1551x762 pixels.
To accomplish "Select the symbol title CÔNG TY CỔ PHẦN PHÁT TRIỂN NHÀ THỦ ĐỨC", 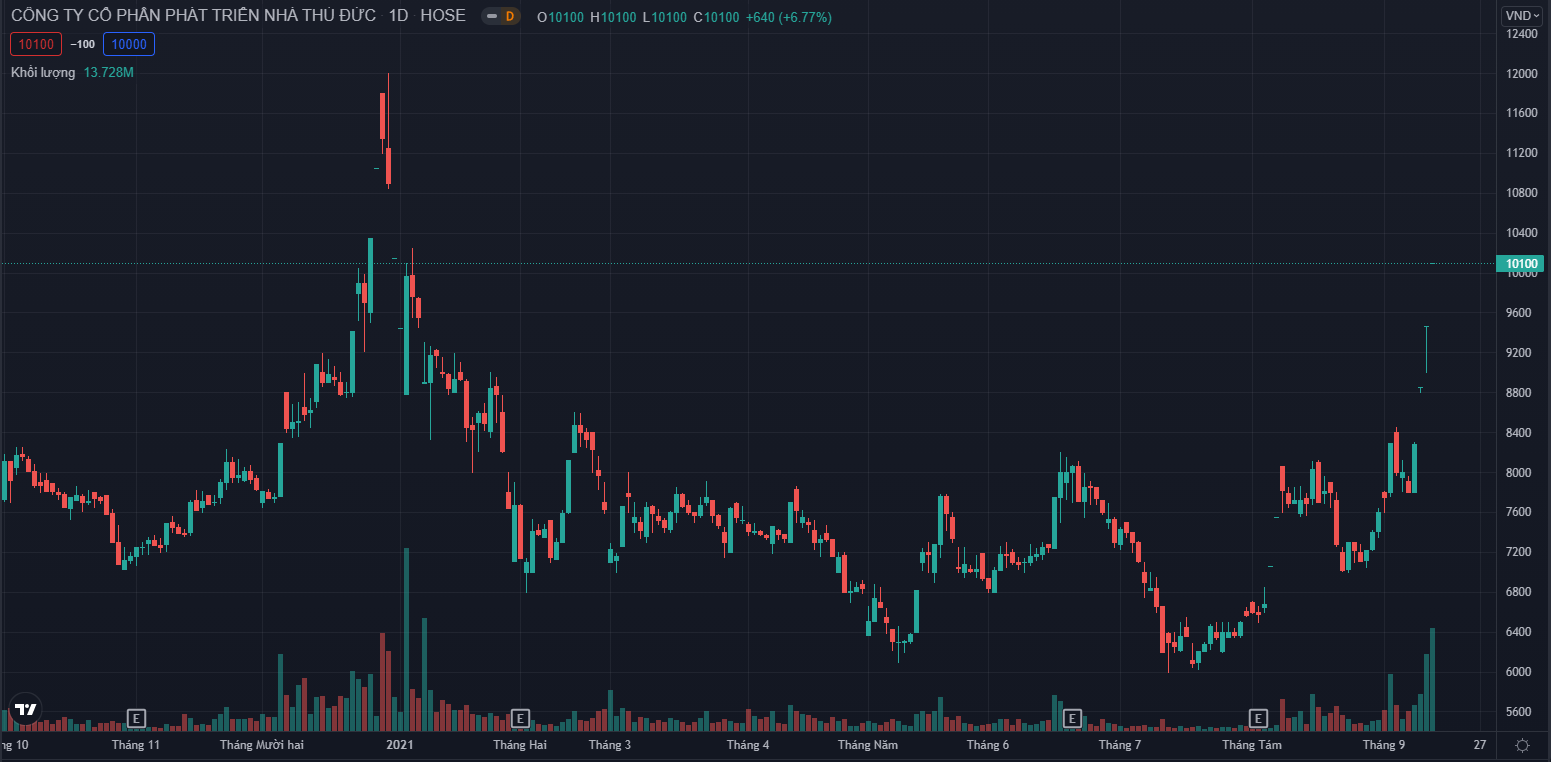I will tap(194, 16).
